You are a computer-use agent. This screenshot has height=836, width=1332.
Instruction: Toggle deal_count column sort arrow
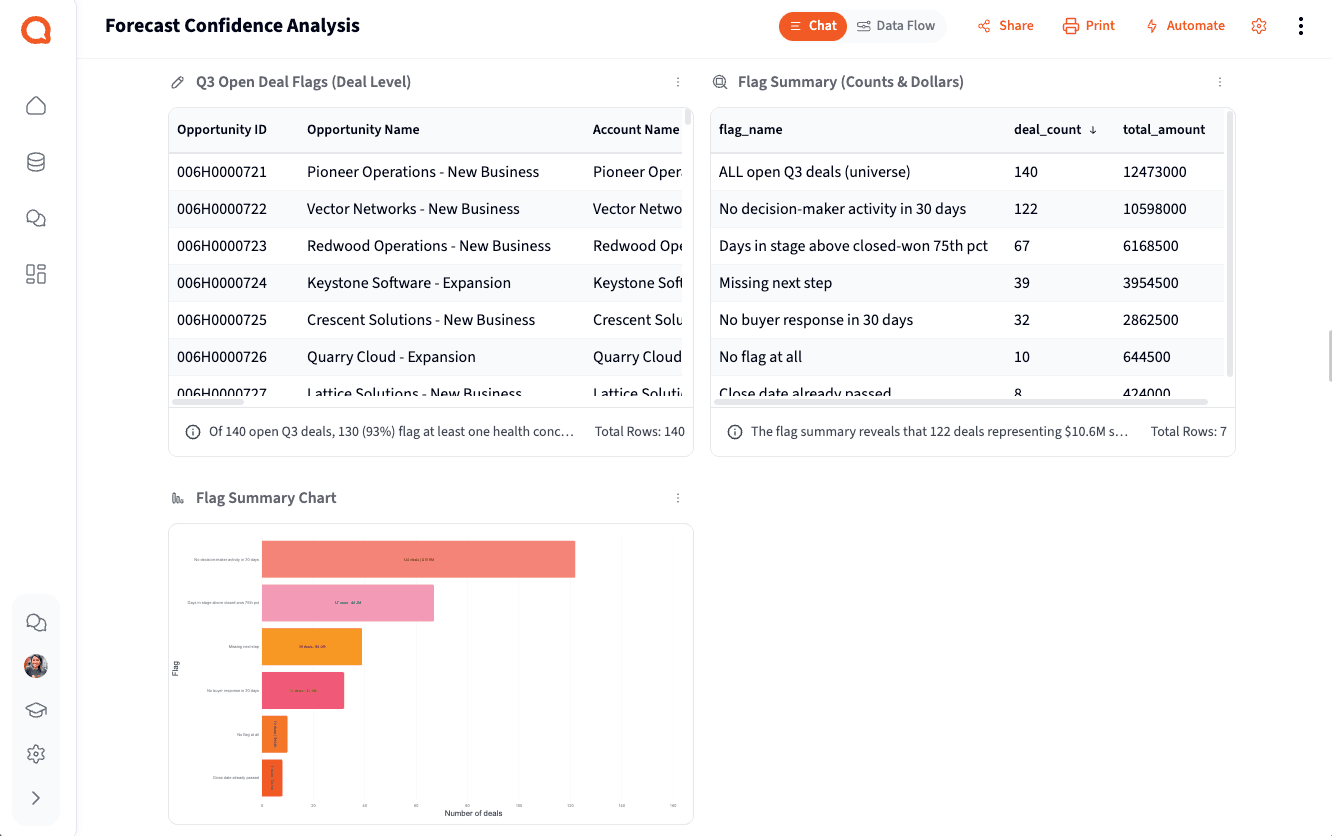click(x=1093, y=130)
